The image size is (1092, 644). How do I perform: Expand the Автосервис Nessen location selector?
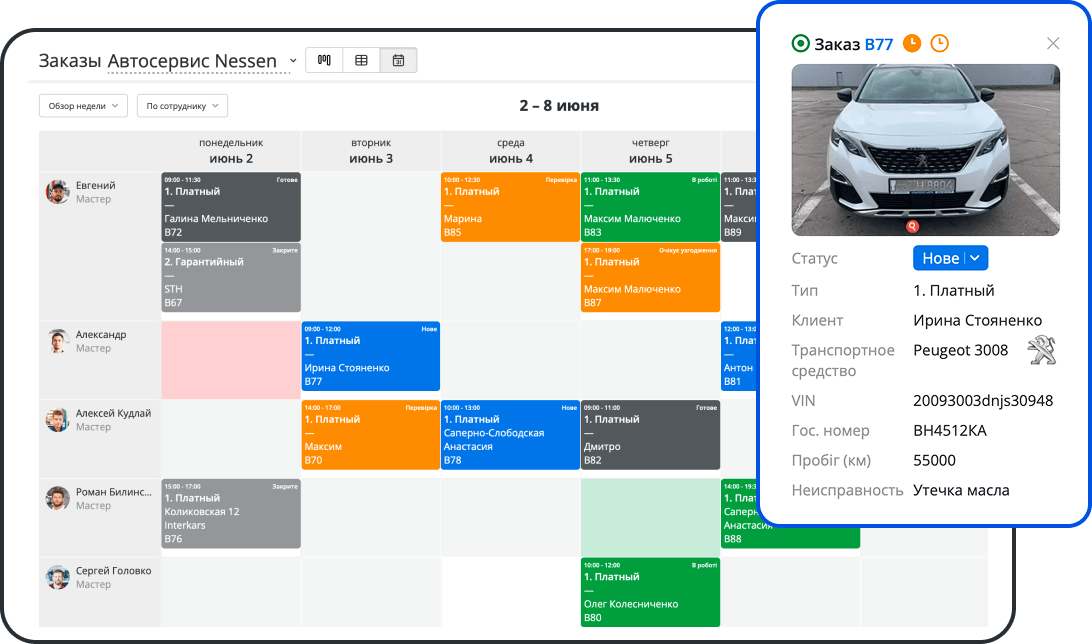tap(293, 61)
